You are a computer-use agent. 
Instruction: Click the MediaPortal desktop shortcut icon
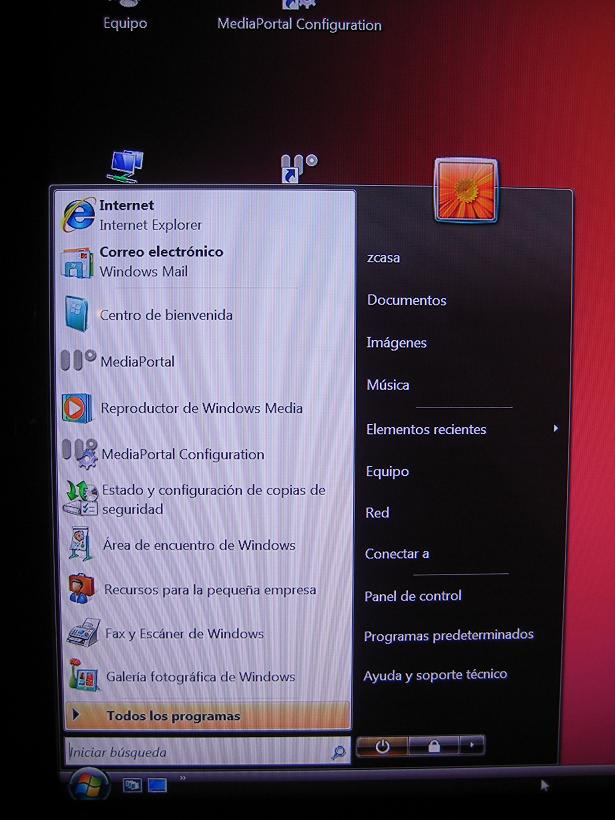(298, 167)
